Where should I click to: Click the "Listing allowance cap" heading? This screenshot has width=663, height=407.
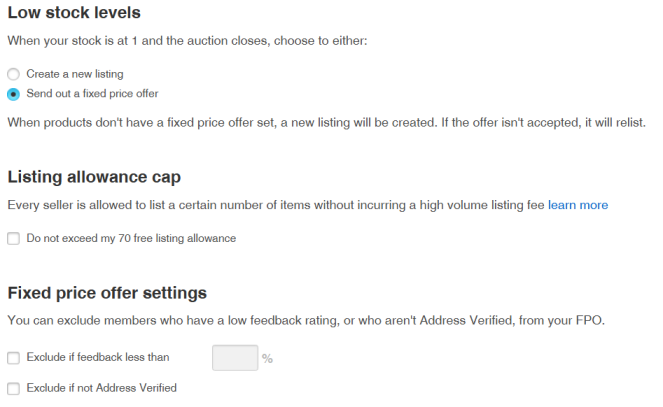(x=94, y=177)
